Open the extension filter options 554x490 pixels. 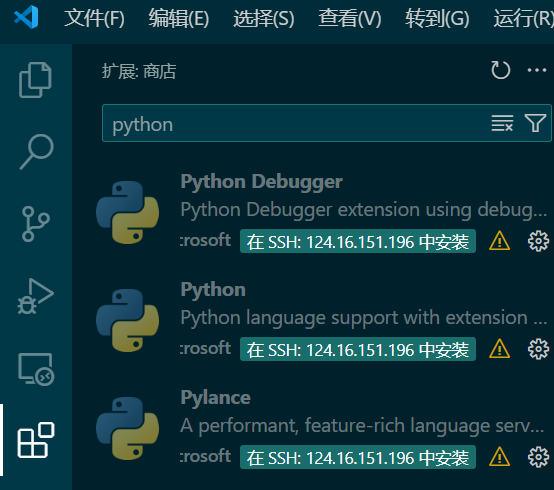tap(535, 123)
